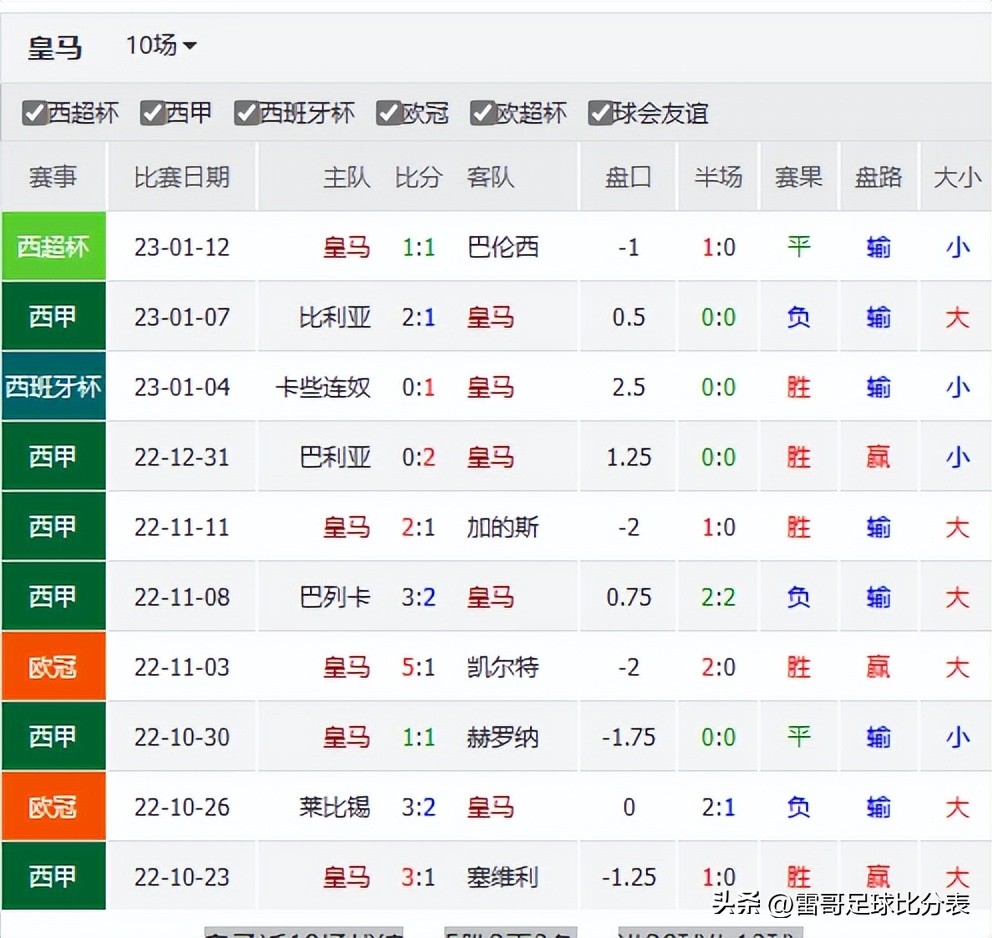Uncheck the 欧冠 competition checkbox
Viewport: 992px width, 938px height.
(x=387, y=113)
